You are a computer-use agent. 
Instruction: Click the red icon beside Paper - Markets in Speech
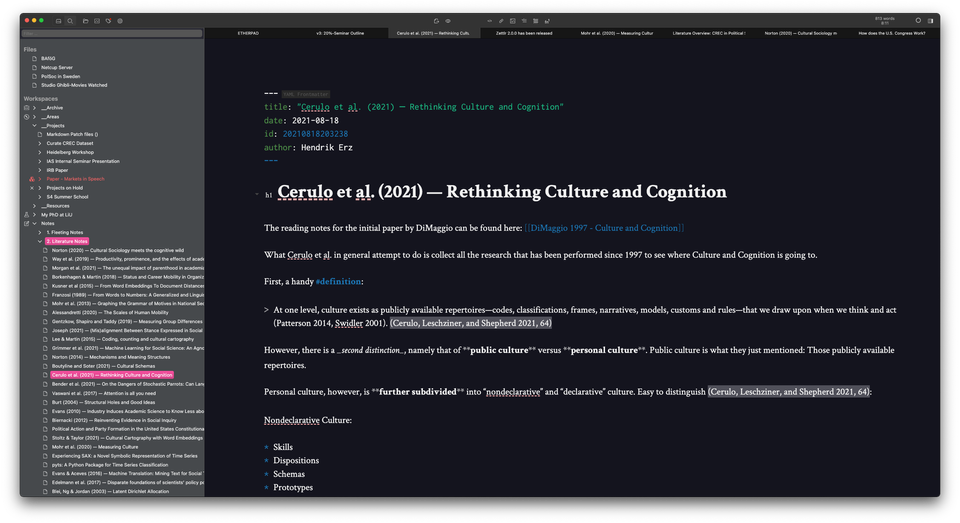point(32,179)
